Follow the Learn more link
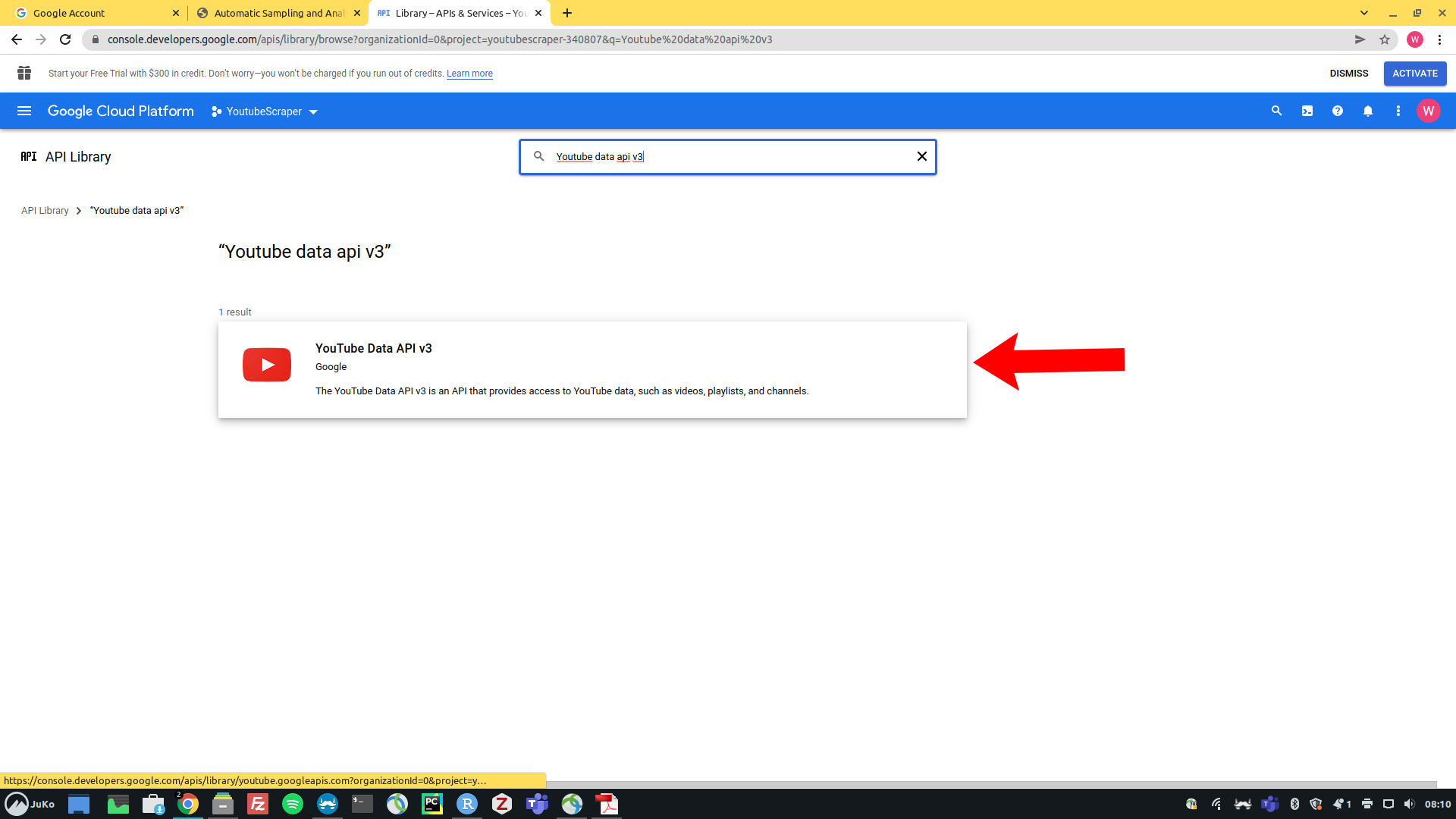Screen dimensions: 1456x819 point(469,74)
